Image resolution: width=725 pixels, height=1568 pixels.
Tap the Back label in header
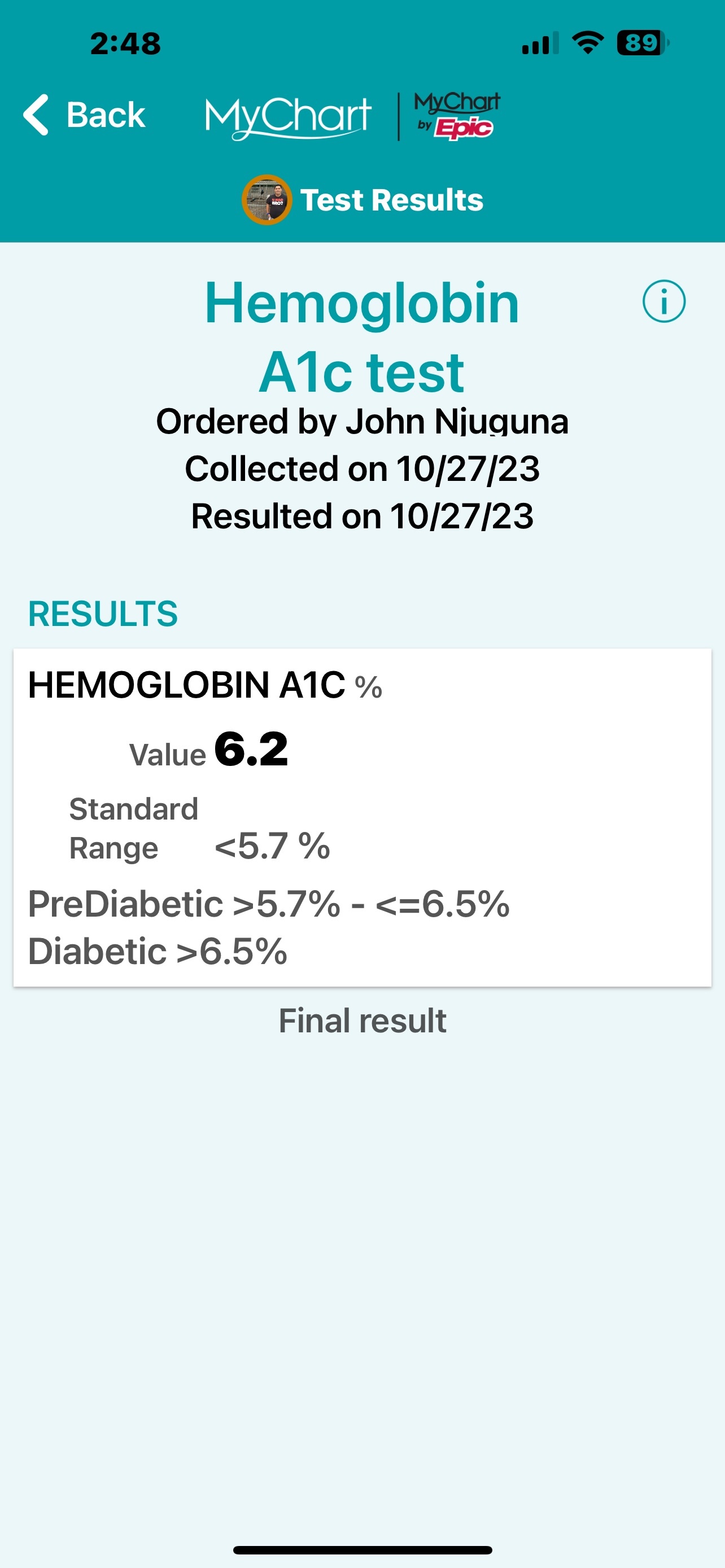pos(106,115)
